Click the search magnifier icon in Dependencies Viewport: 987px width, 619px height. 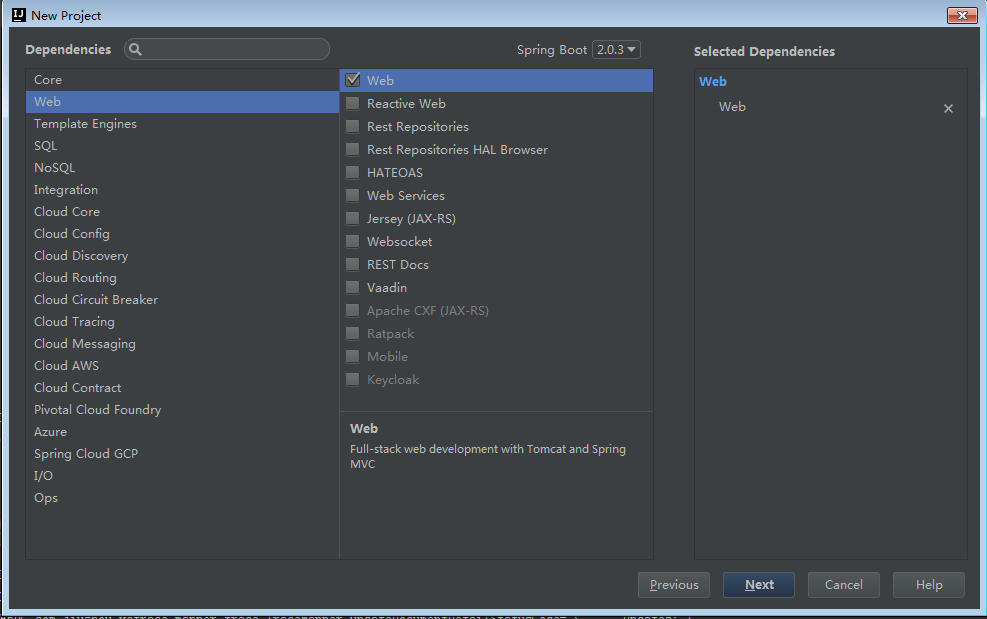[135, 49]
